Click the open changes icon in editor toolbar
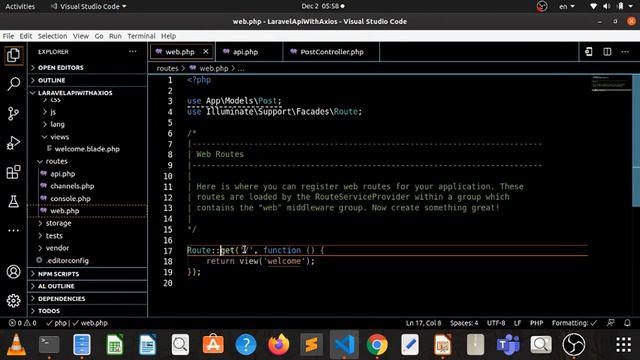The height and width of the screenshot is (360, 640). (x=589, y=52)
